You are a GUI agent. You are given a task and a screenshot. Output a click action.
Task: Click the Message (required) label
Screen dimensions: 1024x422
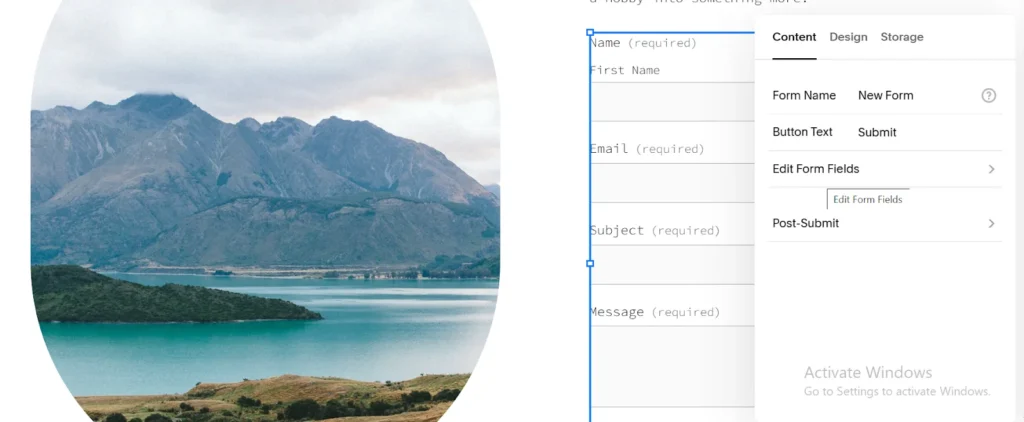click(654, 312)
